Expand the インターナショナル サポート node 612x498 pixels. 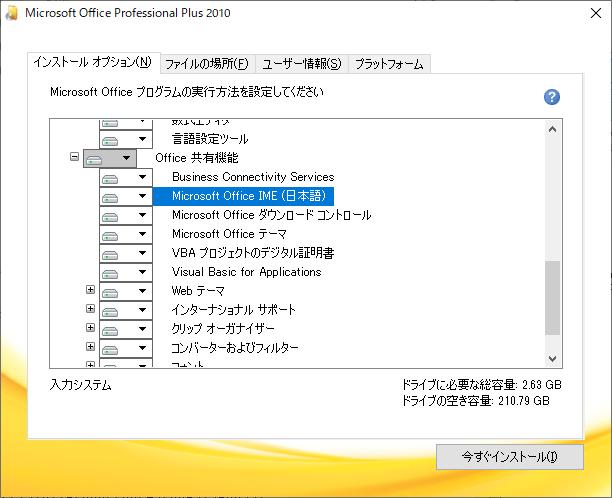coord(90,309)
